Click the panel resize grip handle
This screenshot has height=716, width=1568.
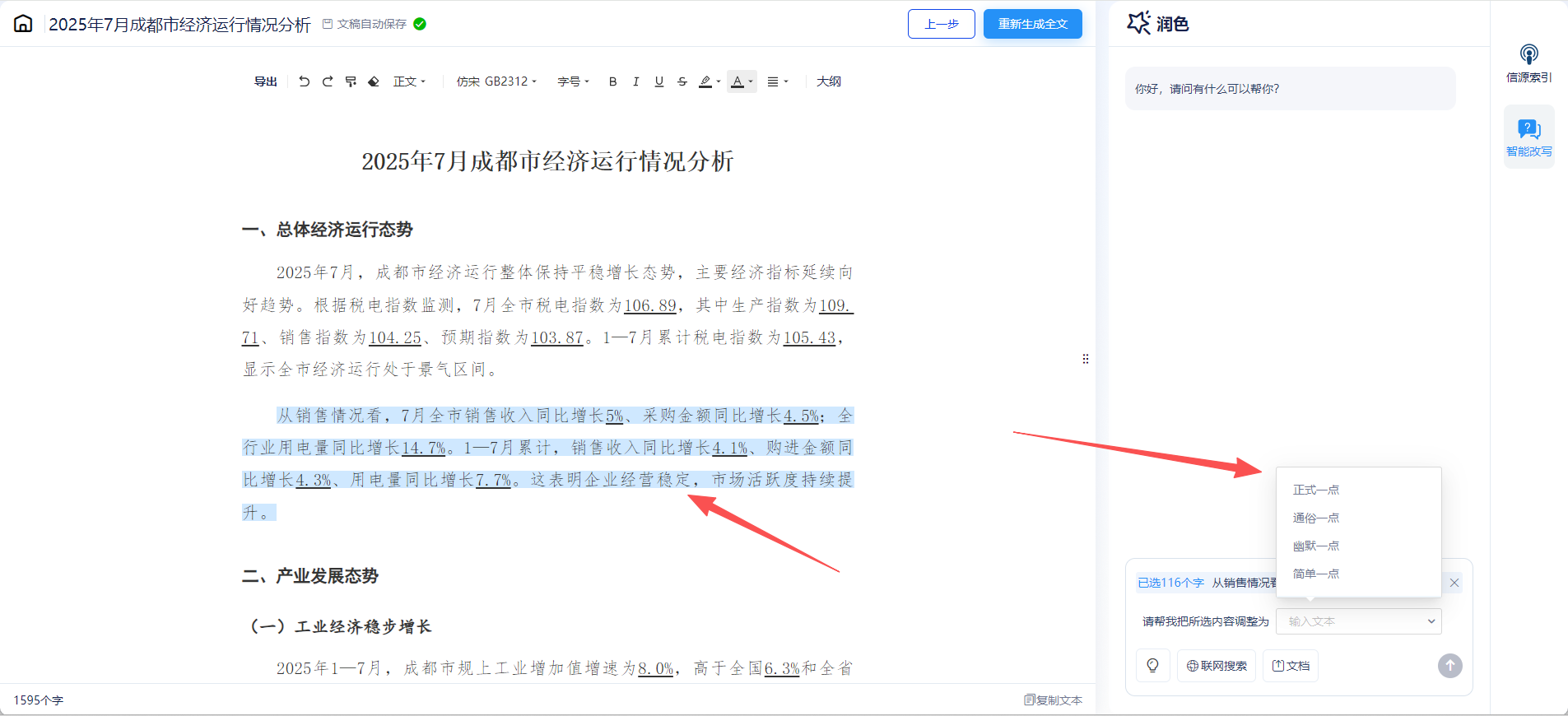click(1086, 359)
